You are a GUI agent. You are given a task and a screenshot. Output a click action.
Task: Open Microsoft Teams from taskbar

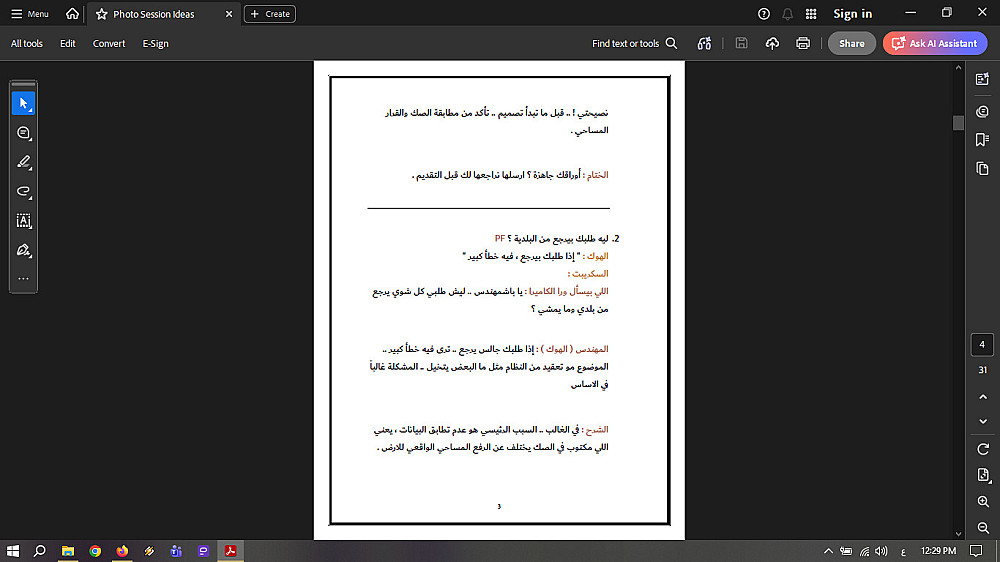pyautogui.click(x=176, y=551)
